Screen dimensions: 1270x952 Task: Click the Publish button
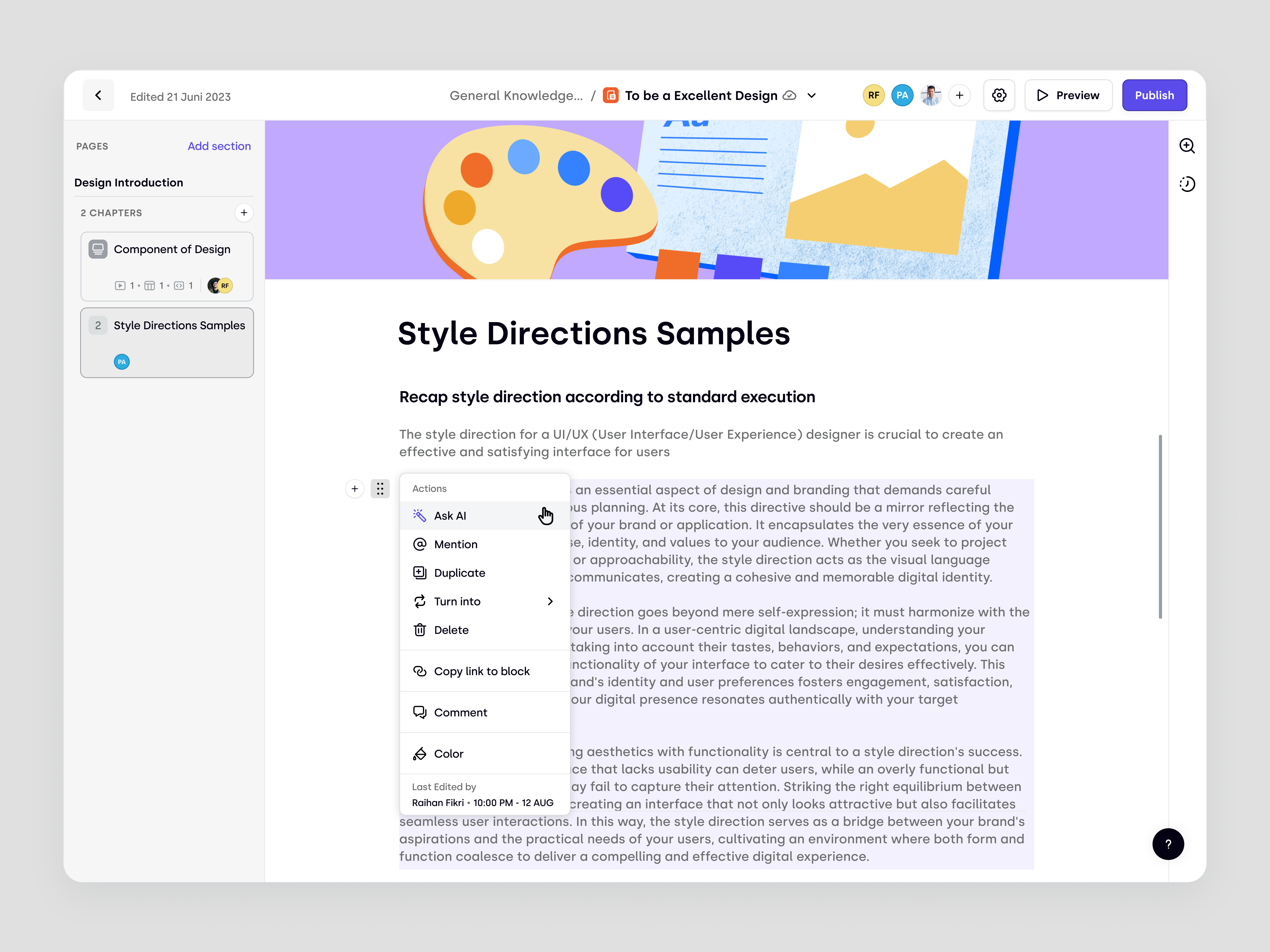tap(1155, 95)
